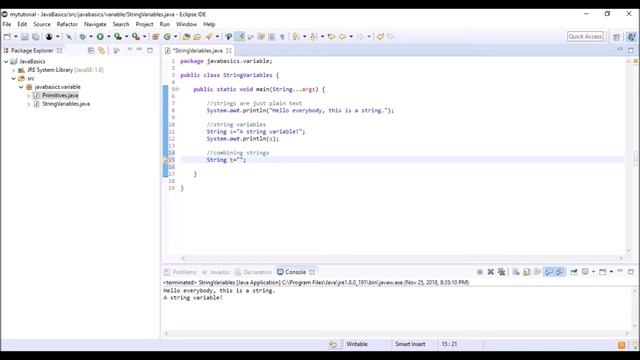Click the External Tools run icon
The height and width of the screenshot is (360, 640).
pyautogui.click(x=136, y=37)
